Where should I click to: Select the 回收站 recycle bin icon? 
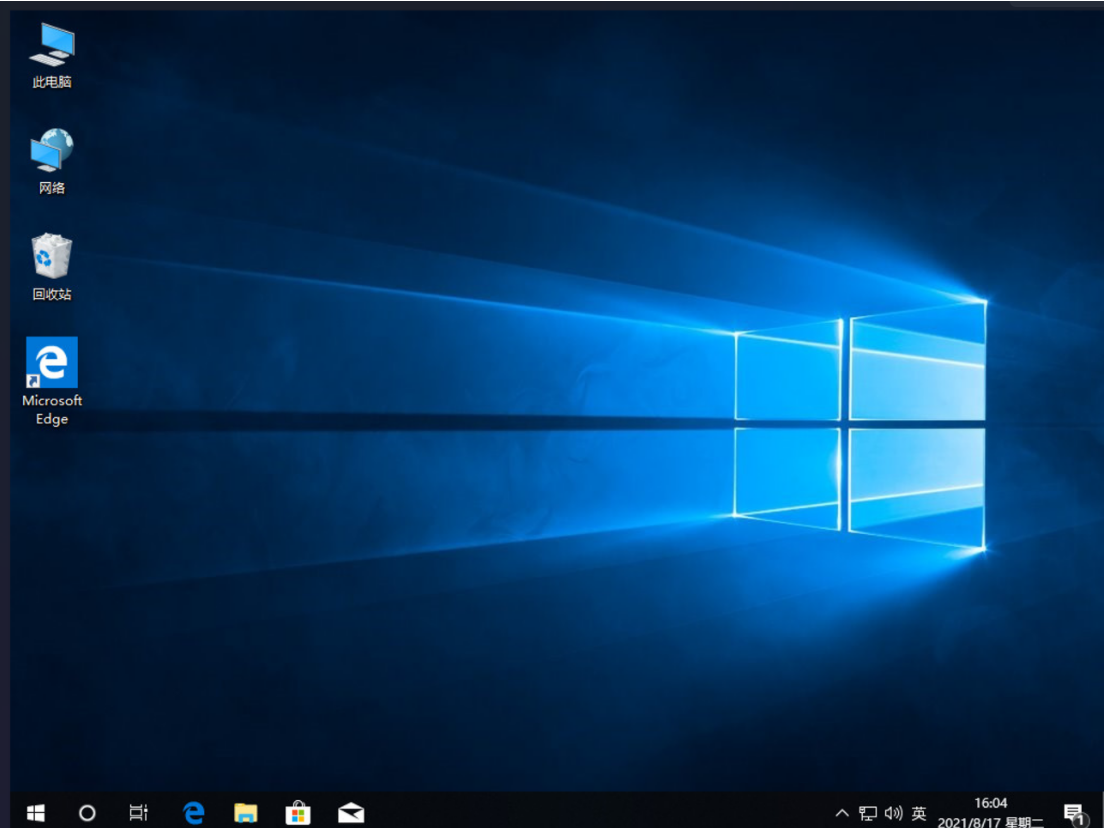(x=52, y=267)
